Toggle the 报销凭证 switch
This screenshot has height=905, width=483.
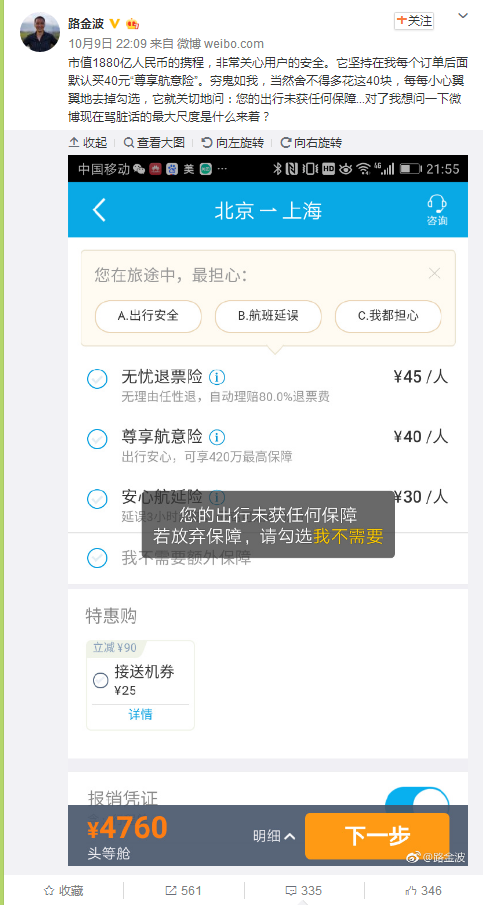(417, 798)
